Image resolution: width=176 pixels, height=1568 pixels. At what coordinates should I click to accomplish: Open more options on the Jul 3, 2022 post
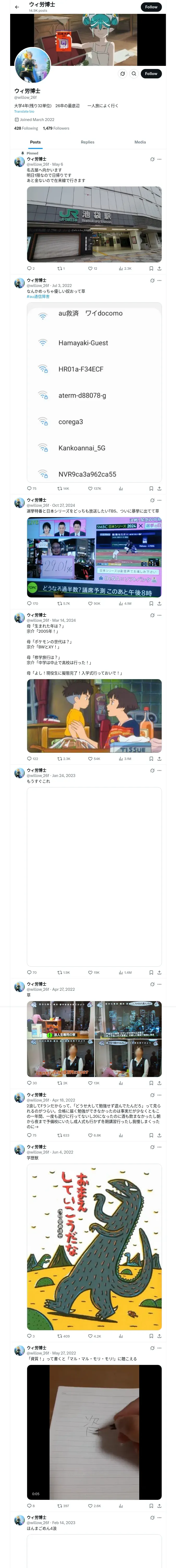160,281
